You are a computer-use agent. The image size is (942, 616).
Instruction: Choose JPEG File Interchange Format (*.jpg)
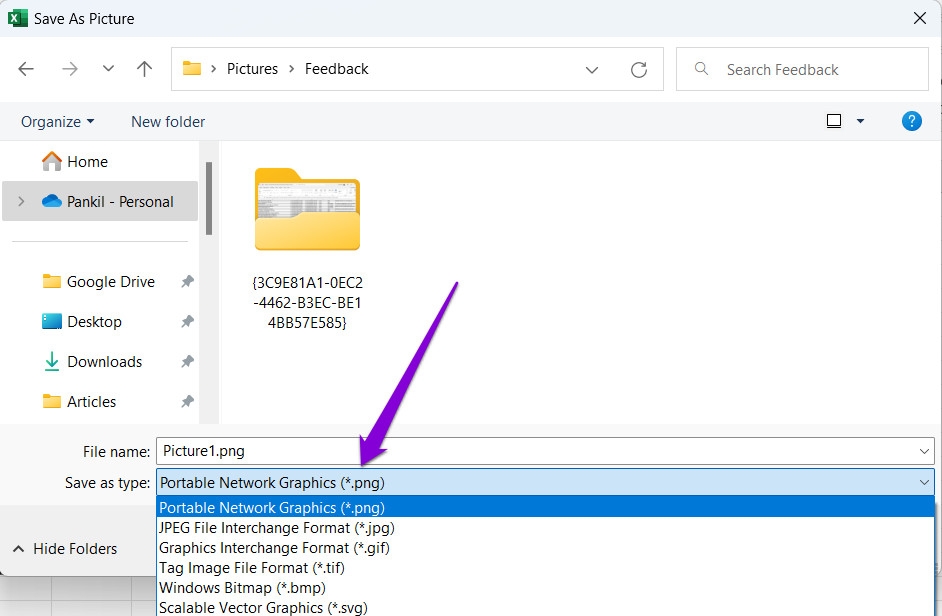point(545,528)
